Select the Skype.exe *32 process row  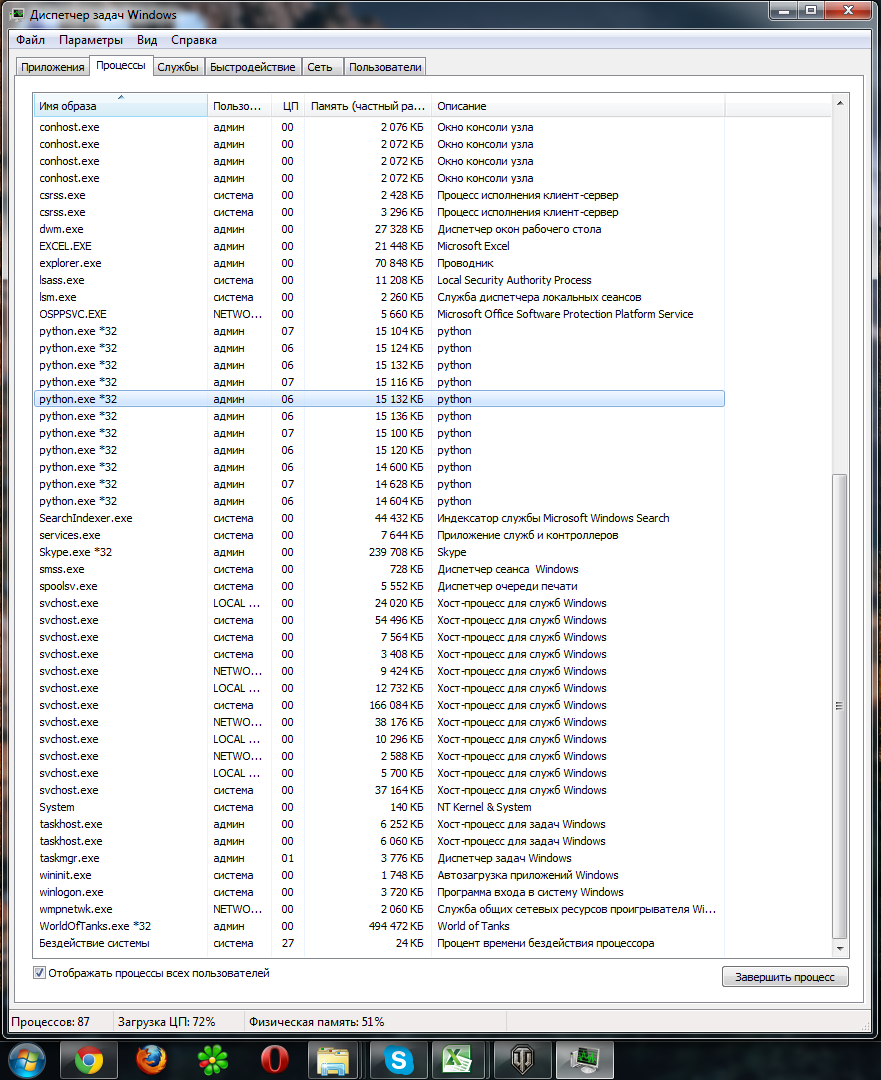tap(379, 552)
